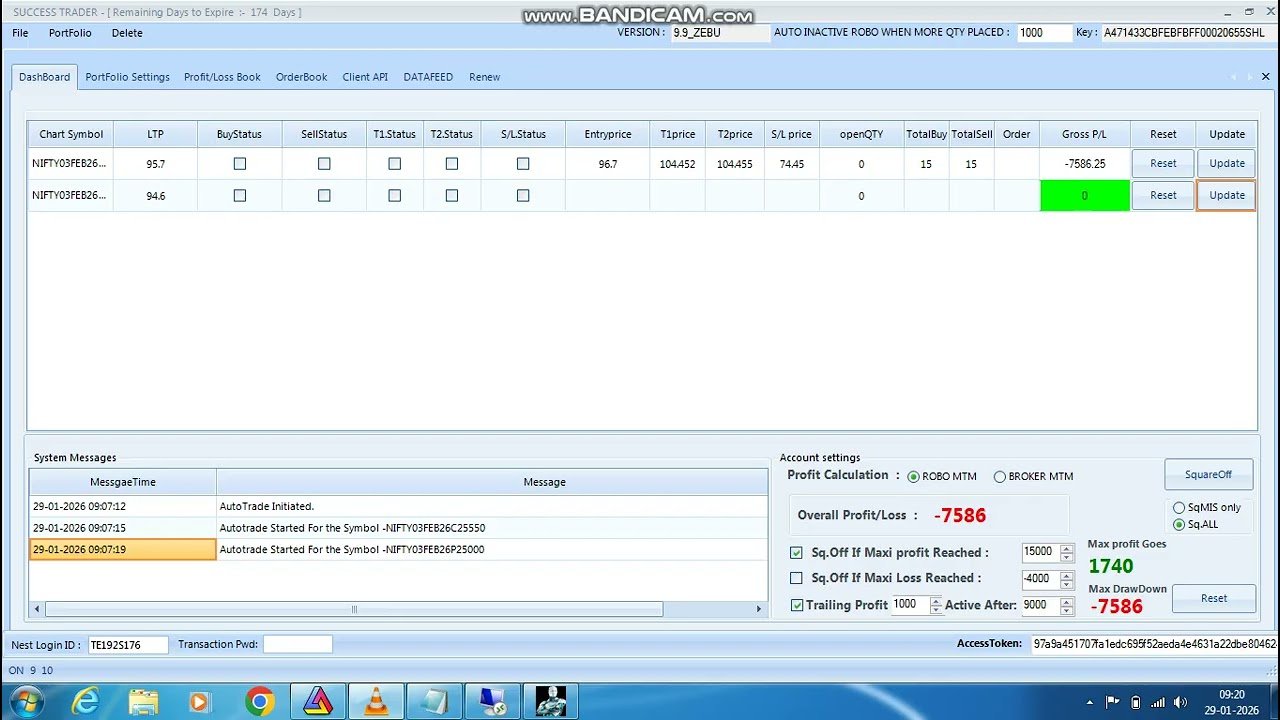
Task: Launch Internet Explorer from the taskbar
Action: point(86,700)
